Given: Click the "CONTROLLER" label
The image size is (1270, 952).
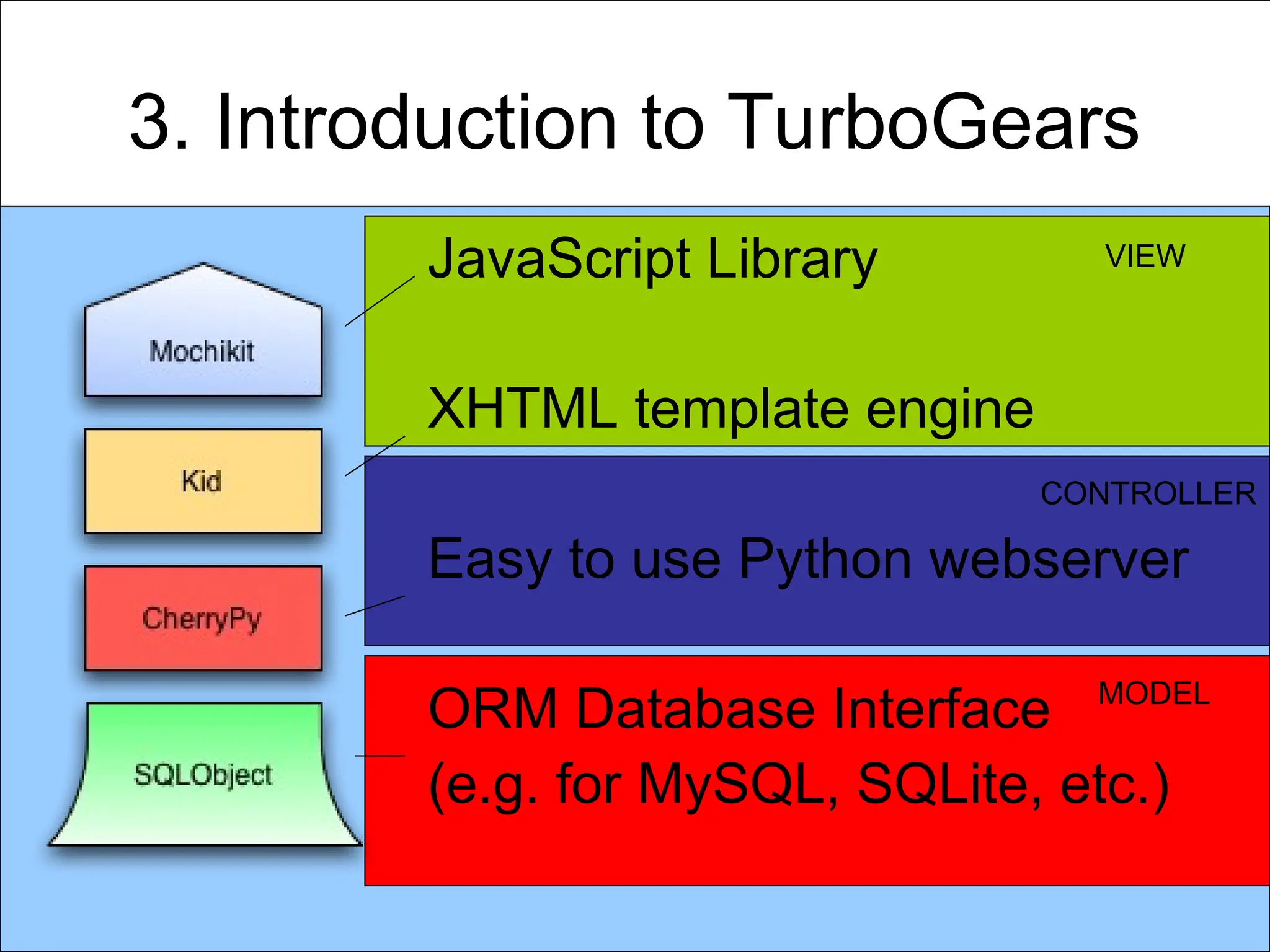Looking at the screenshot, I should point(1148,494).
